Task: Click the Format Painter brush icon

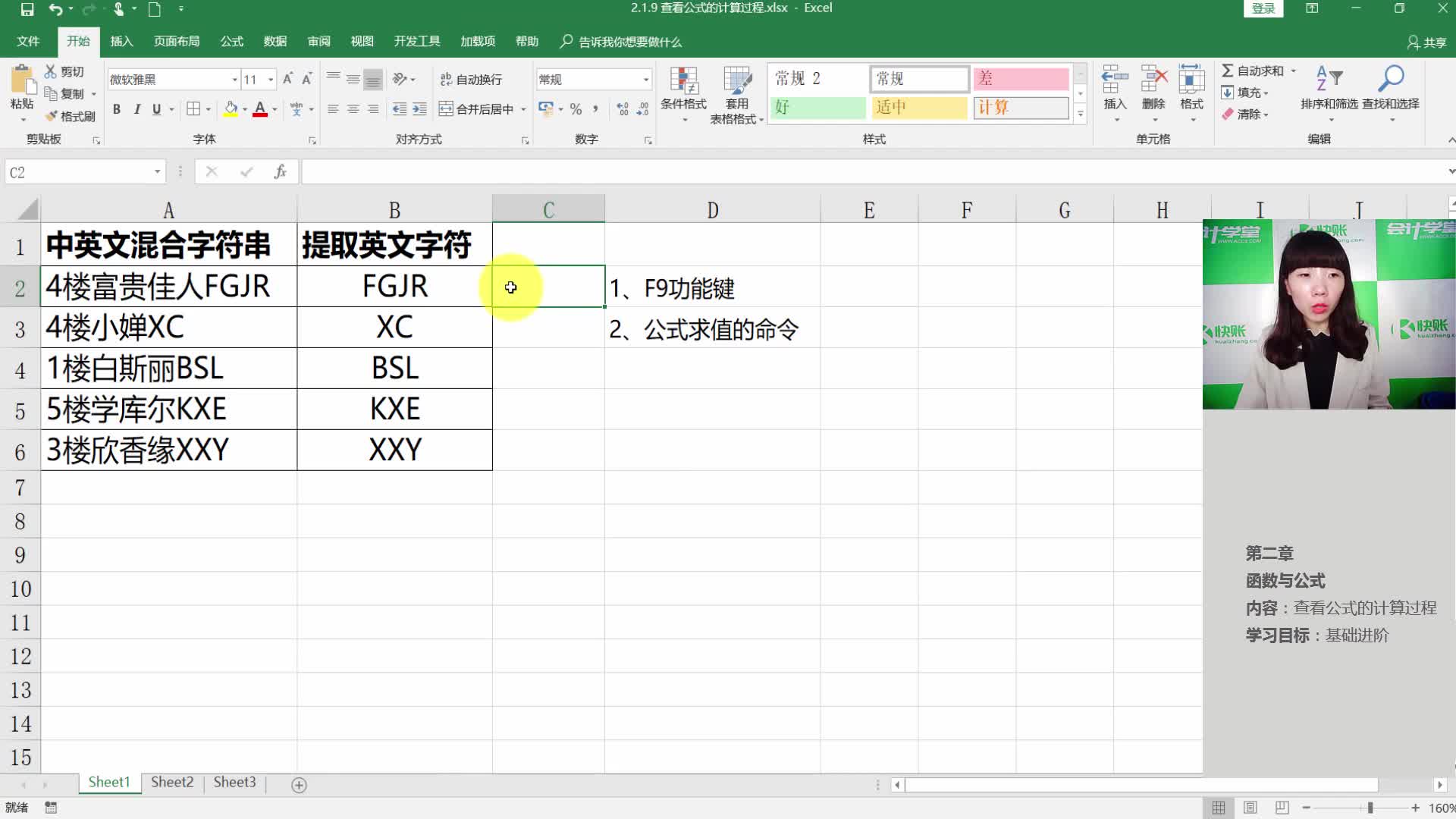Action: tap(52, 116)
